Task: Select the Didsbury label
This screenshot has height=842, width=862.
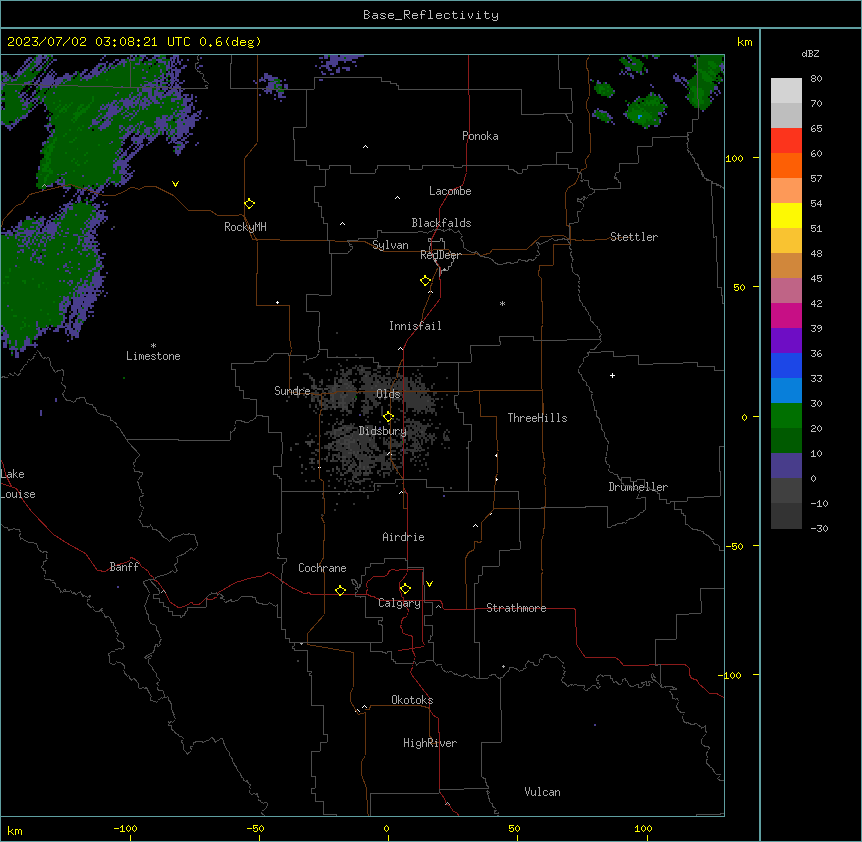Action: 383,431
